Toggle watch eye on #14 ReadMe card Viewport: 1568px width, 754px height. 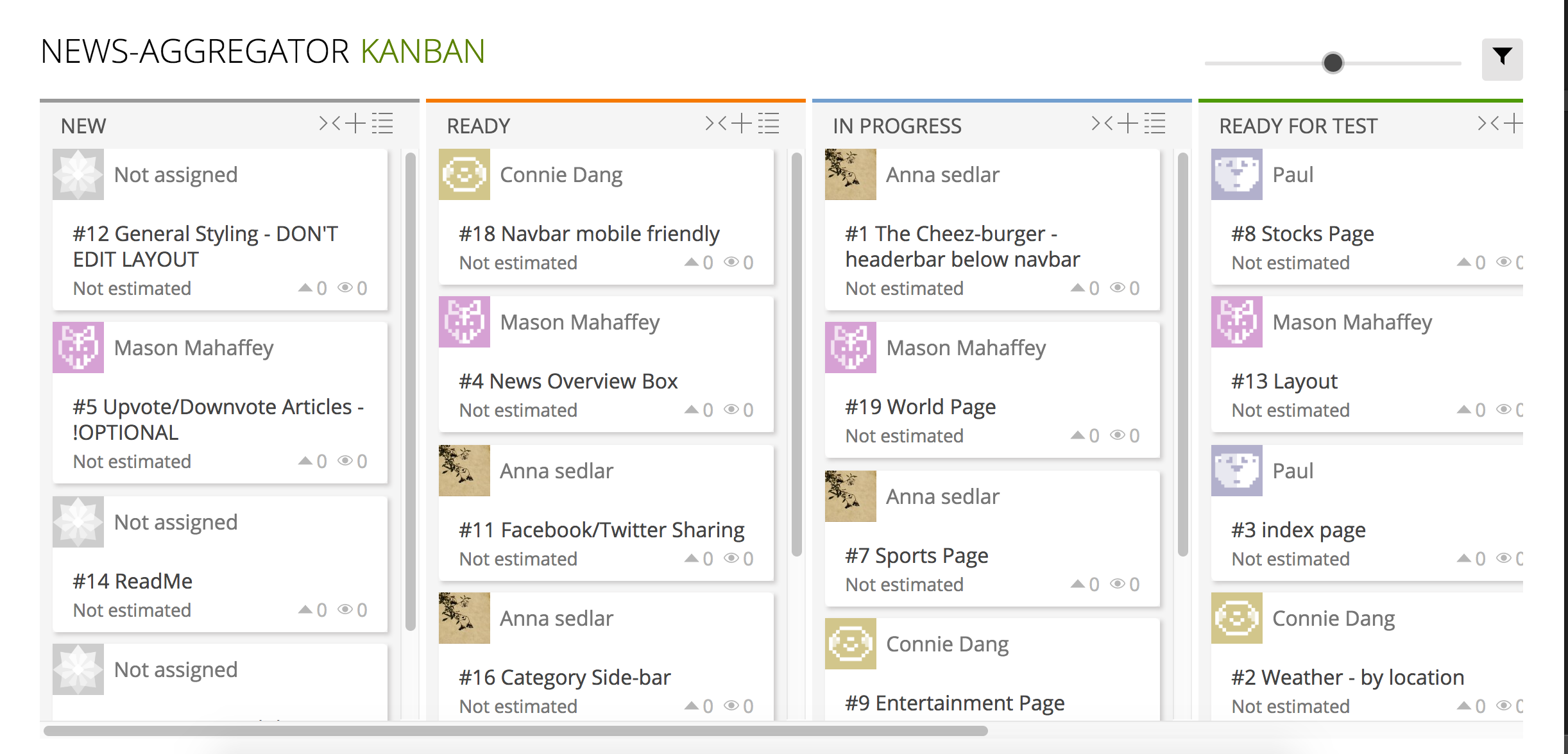(x=345, y=609)
